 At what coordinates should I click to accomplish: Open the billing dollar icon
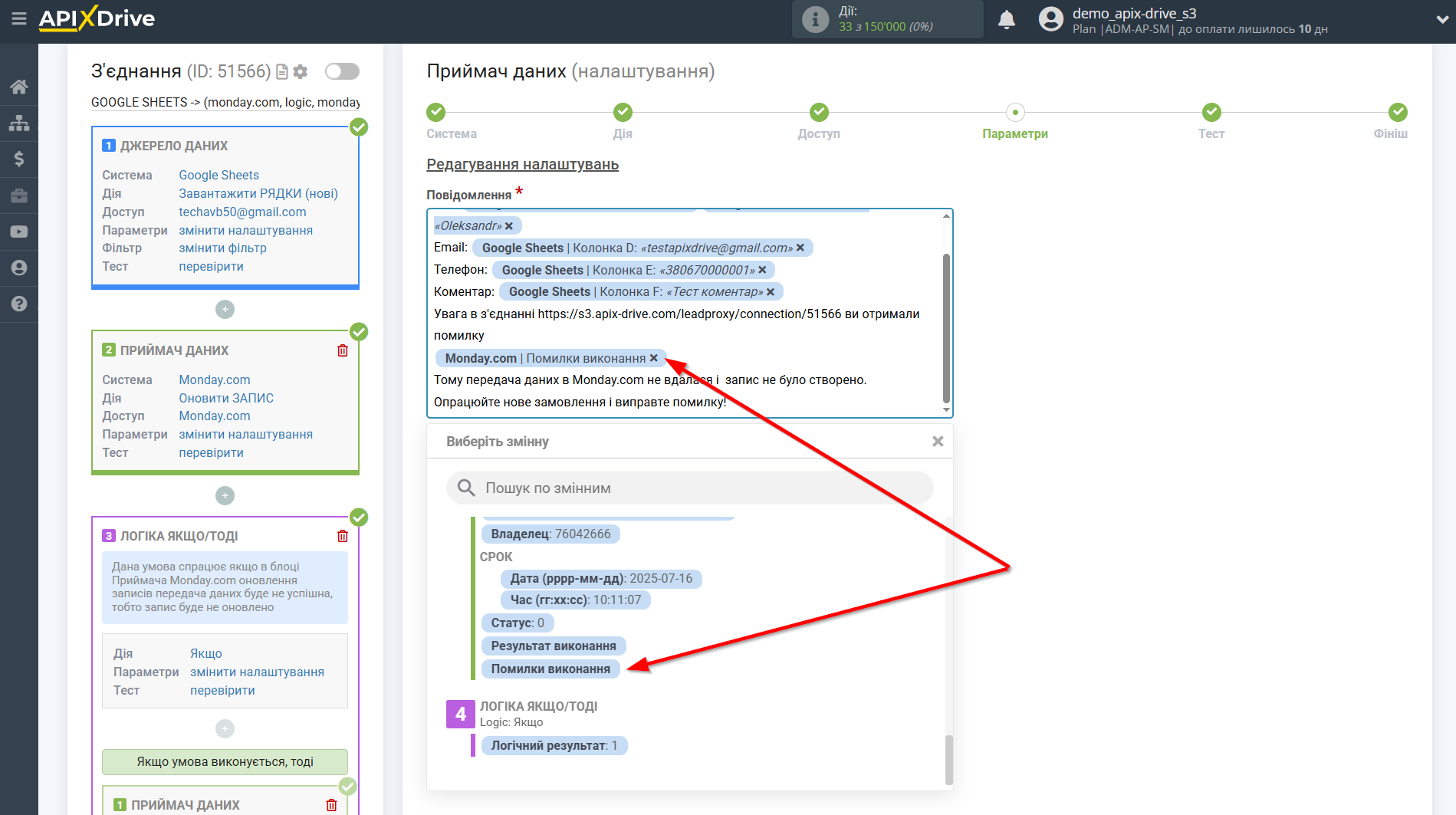[19, 159]
